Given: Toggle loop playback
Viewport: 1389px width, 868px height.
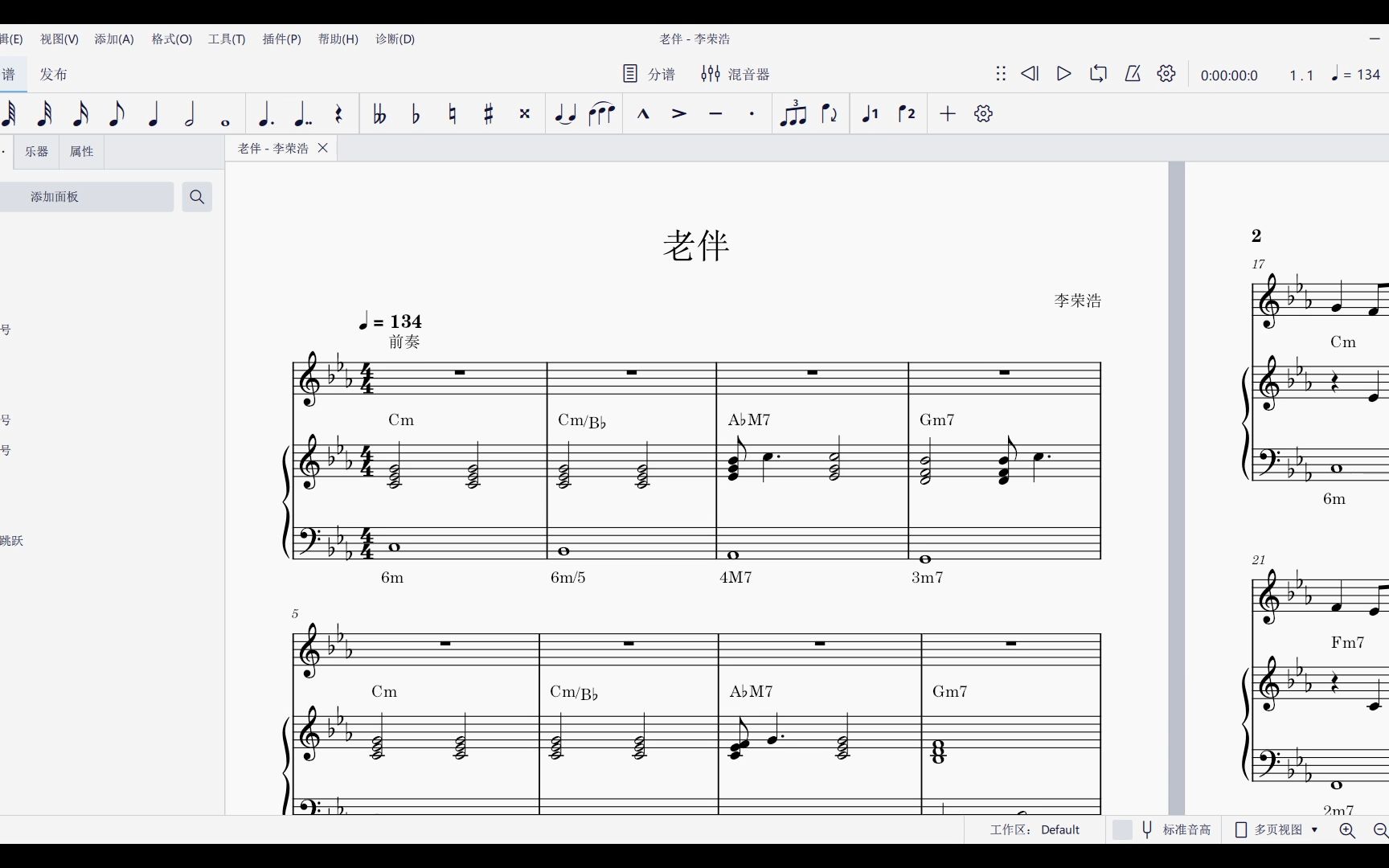Looking at the screenshot, I should [x=1098, y=74].
